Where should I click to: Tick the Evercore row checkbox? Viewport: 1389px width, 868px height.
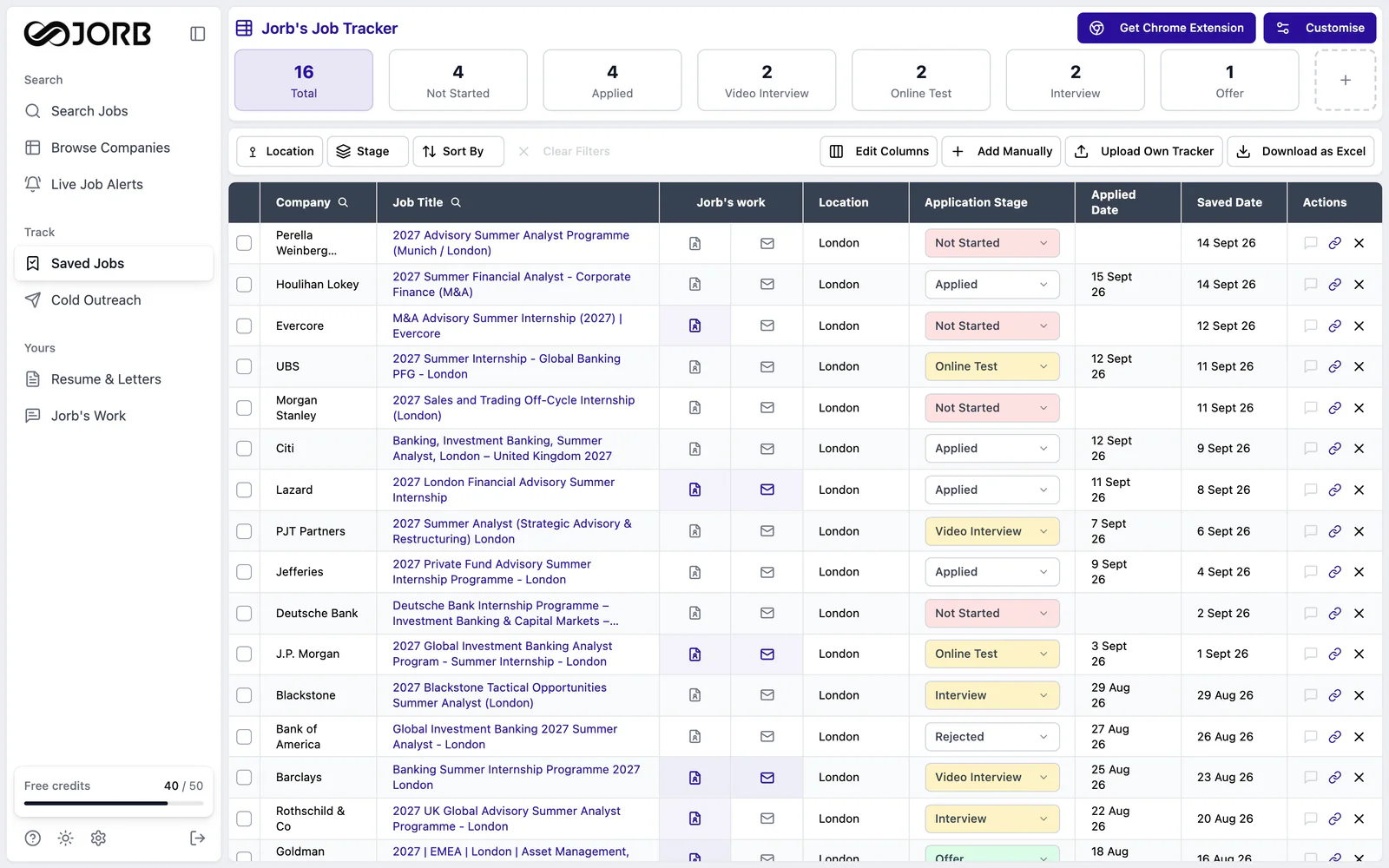(x=244, y=325)
